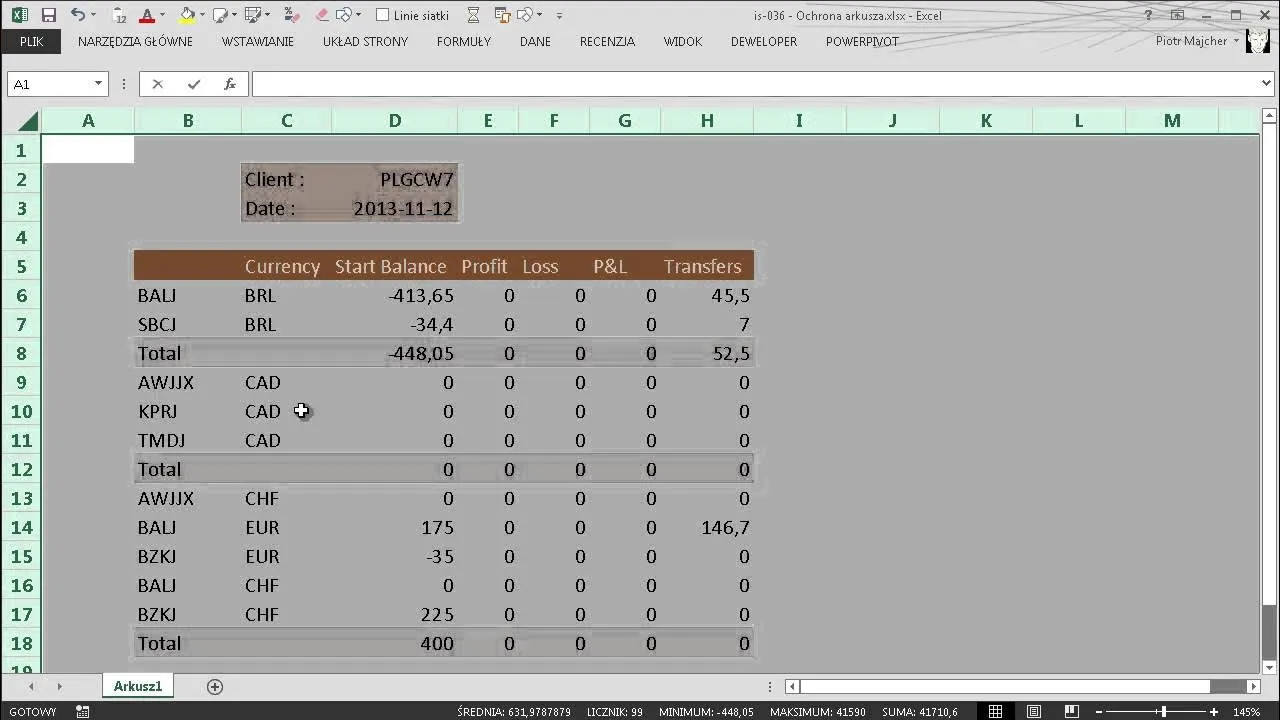The width and height of the screenshot is (1280, 720).
Task: Open macro recording icon in status bar
Action: point(83,711)
